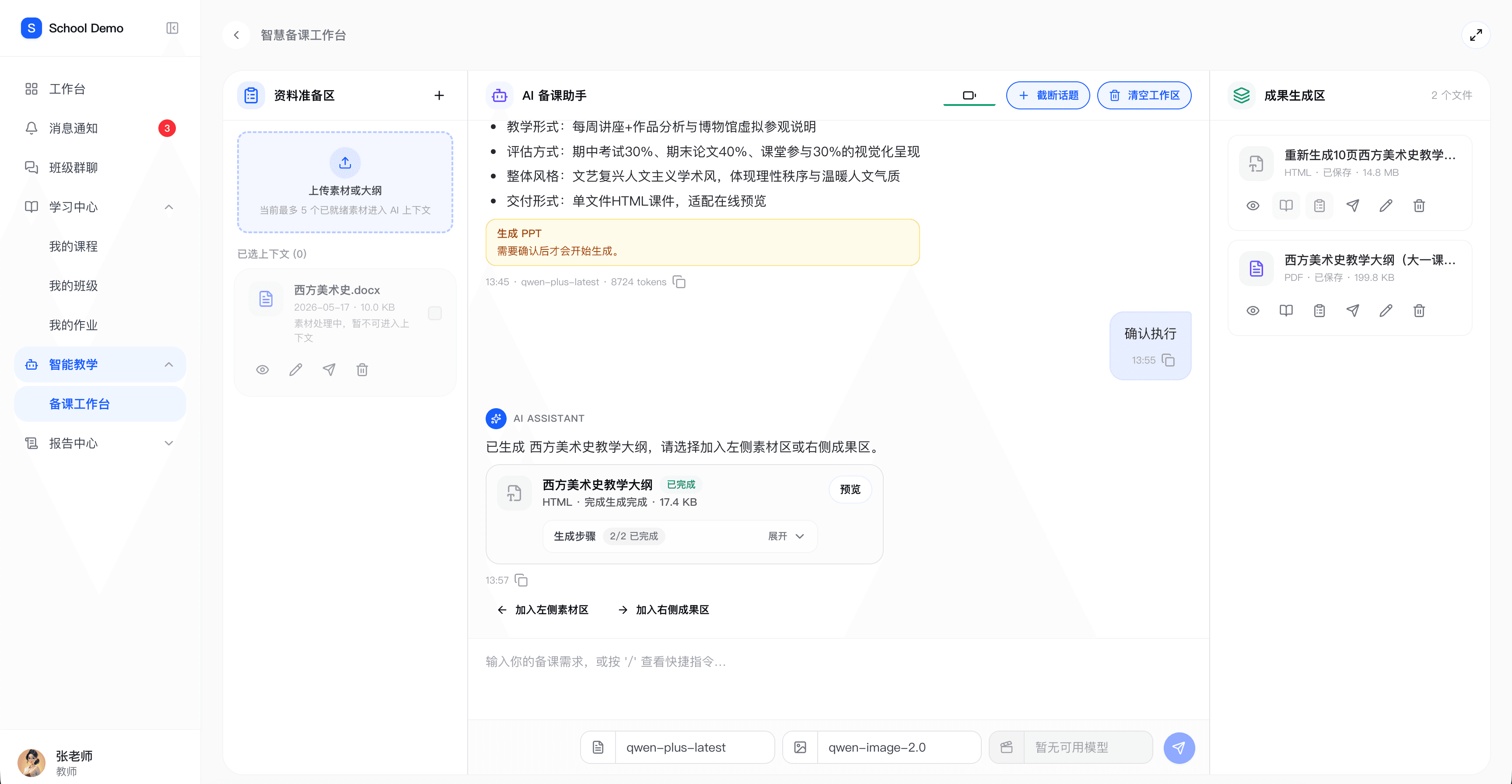The height and width of the screenshot is (784, 1512).
Task: Open the qwen-image-2.0 image model dropdown
Action: tap(882, 748)
